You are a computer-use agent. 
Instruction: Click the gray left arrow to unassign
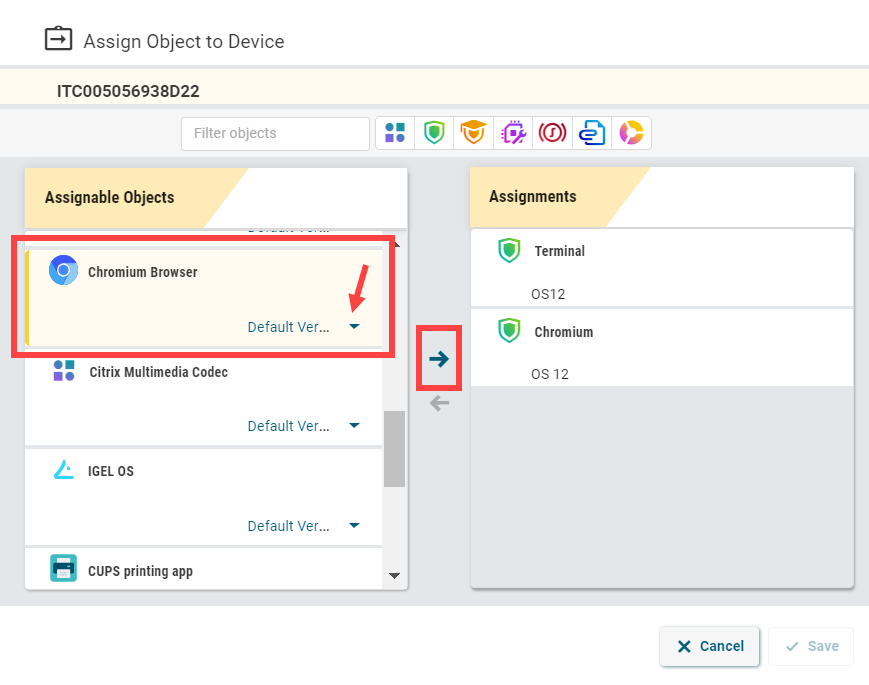(439, 403)
